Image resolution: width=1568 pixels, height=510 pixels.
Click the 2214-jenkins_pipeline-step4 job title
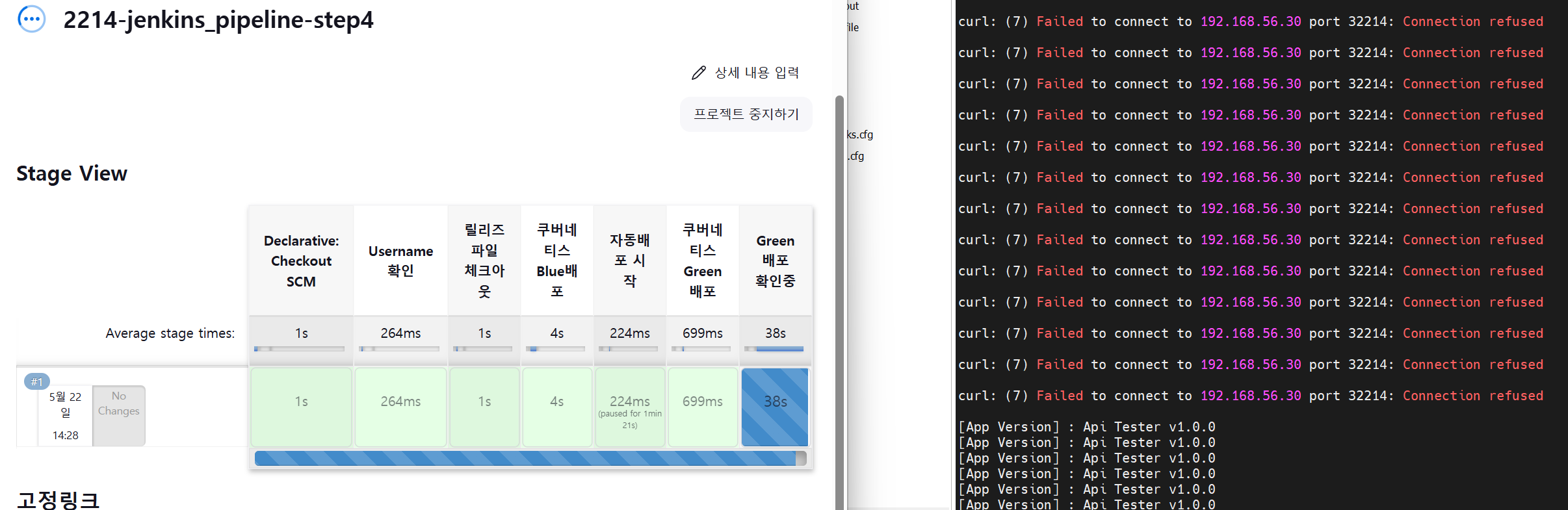(x=218, y=20)
